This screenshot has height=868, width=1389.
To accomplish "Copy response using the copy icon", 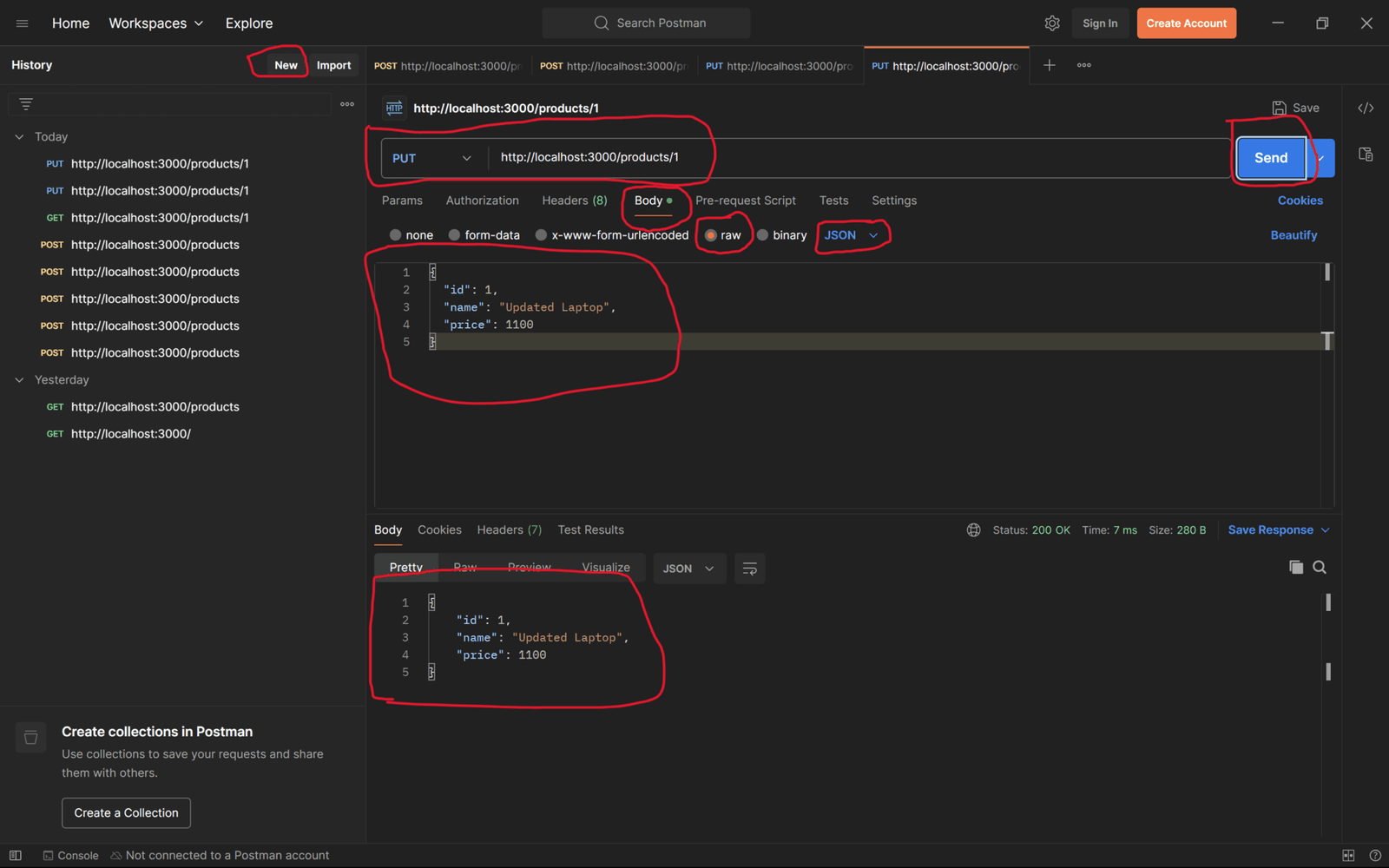I will 1295,568.
